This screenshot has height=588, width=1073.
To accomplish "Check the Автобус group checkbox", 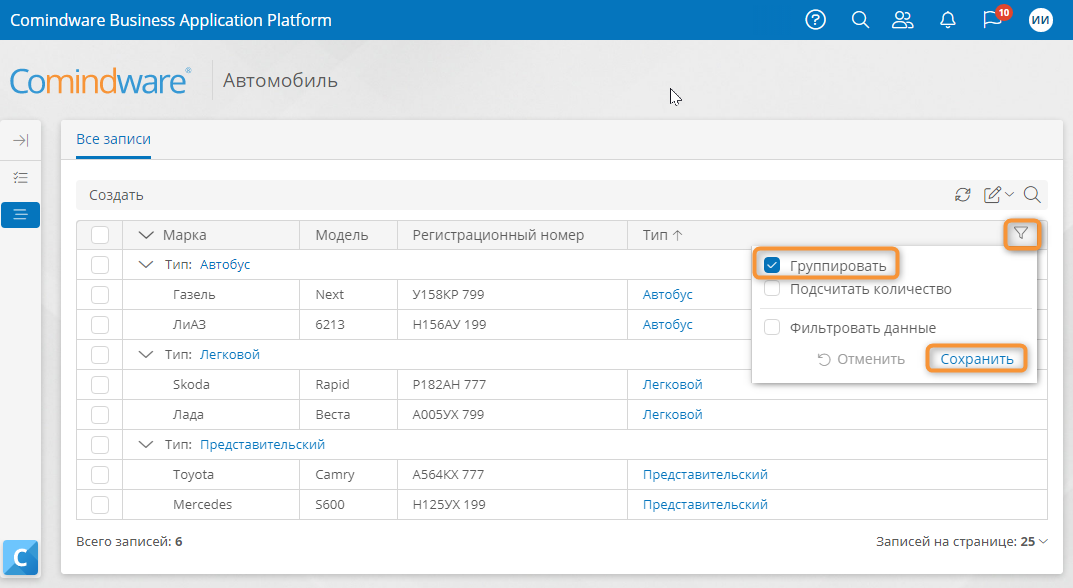I will [x=100, y=265].
